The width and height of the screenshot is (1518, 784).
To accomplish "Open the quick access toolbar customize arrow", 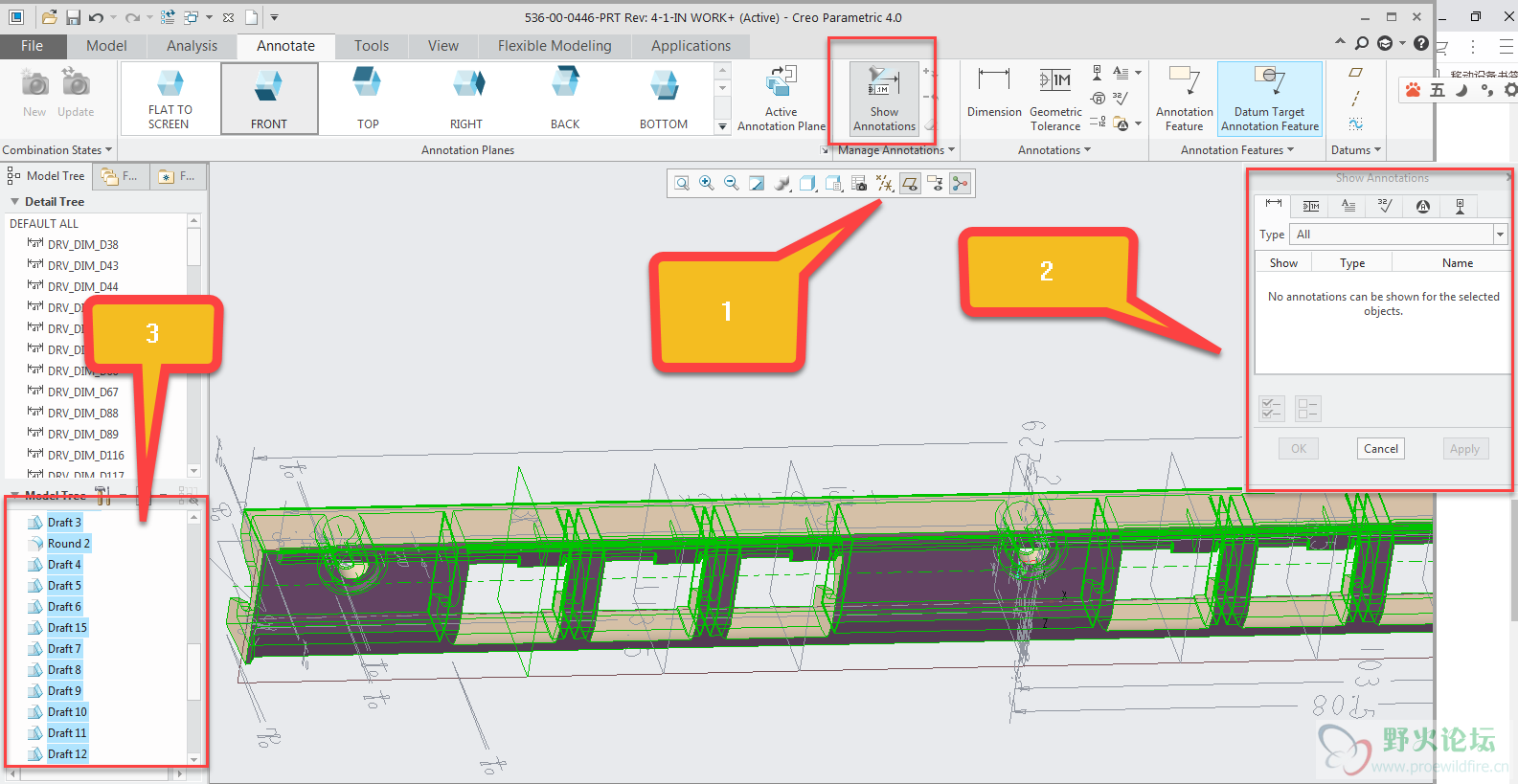I will (274, 17).
